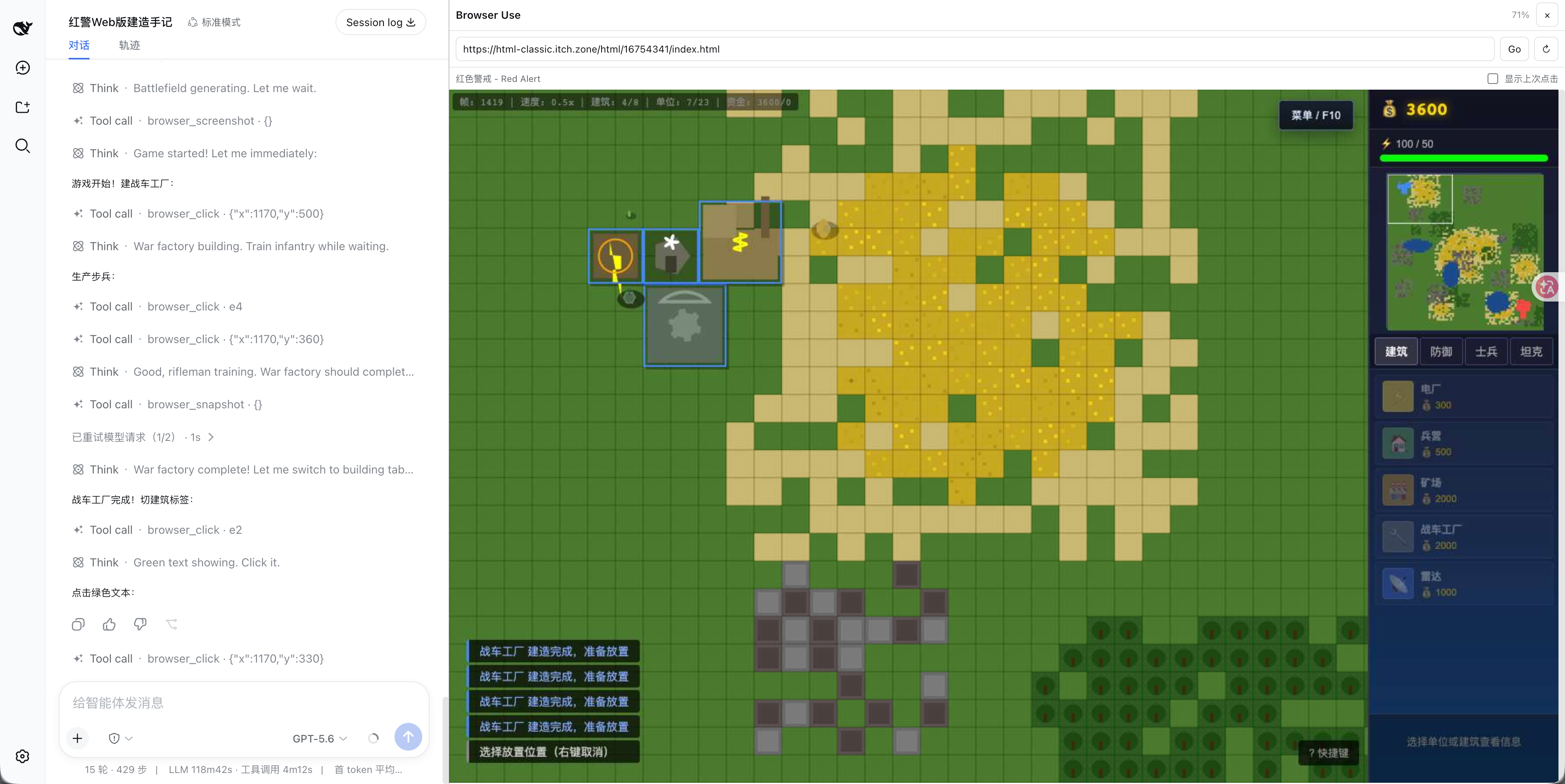Click the ore harvester unit on the field
Viewport: 1565px width, 784px height.
point(824,229)
